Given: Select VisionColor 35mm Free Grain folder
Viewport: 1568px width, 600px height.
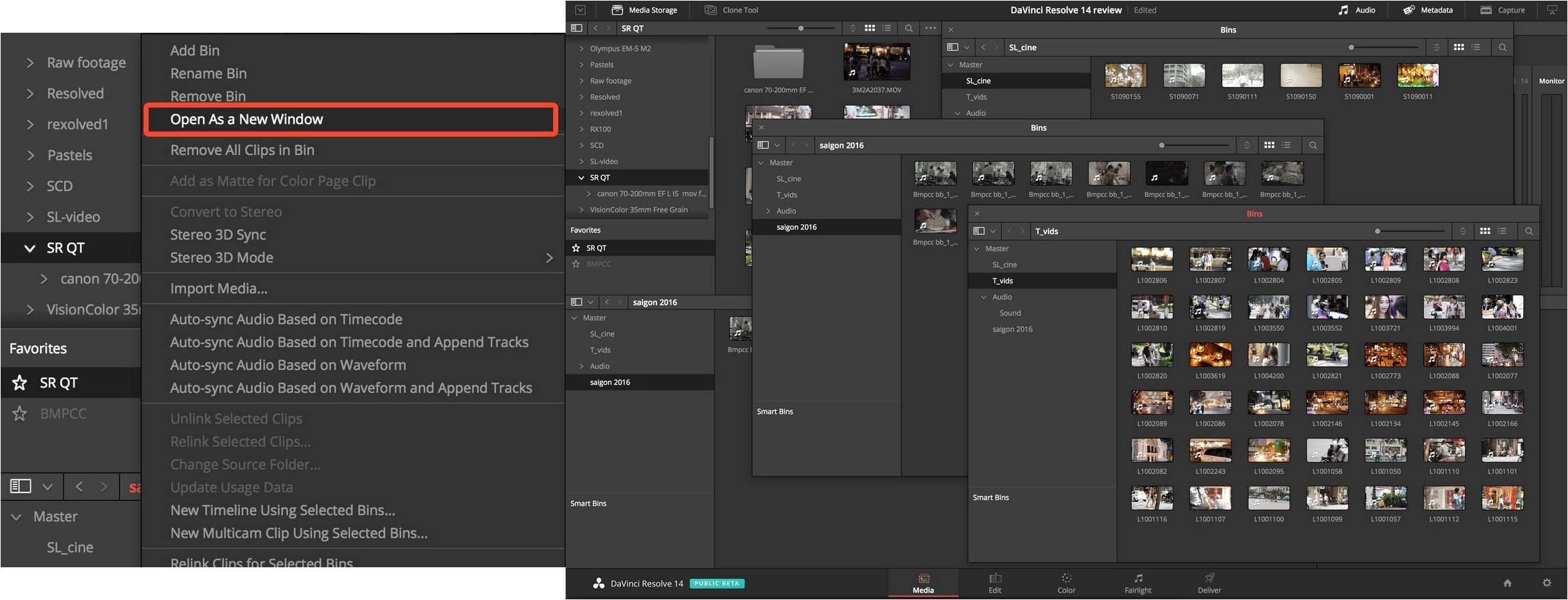Looking at the screenshot, I should pyautogui.click(x=638, y=210).
